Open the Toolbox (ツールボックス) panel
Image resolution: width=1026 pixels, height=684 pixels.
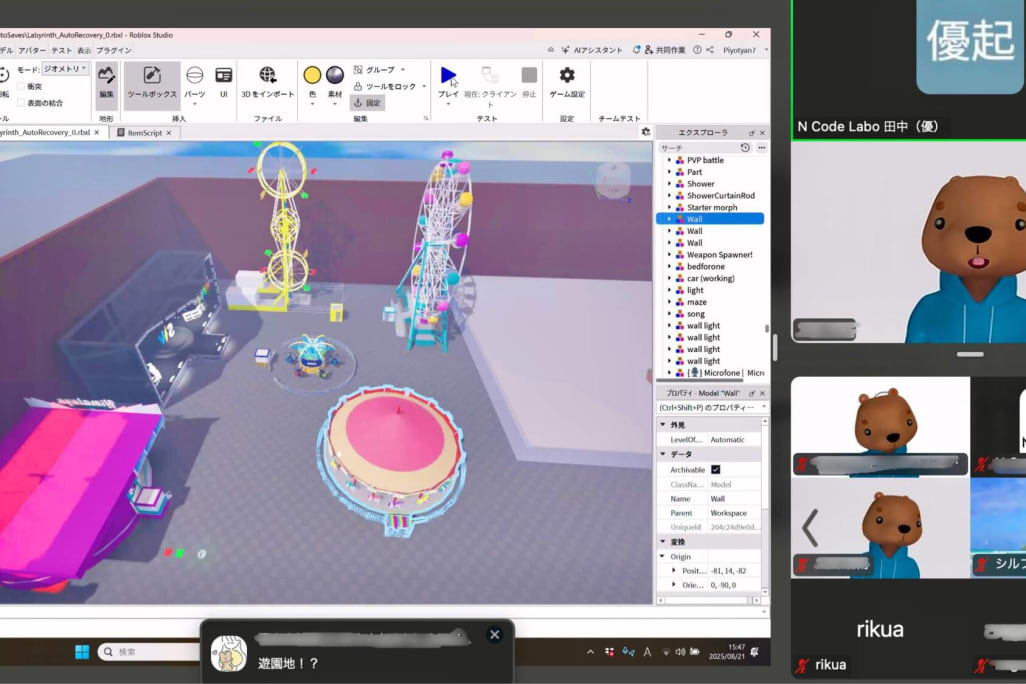click(152, 82)
